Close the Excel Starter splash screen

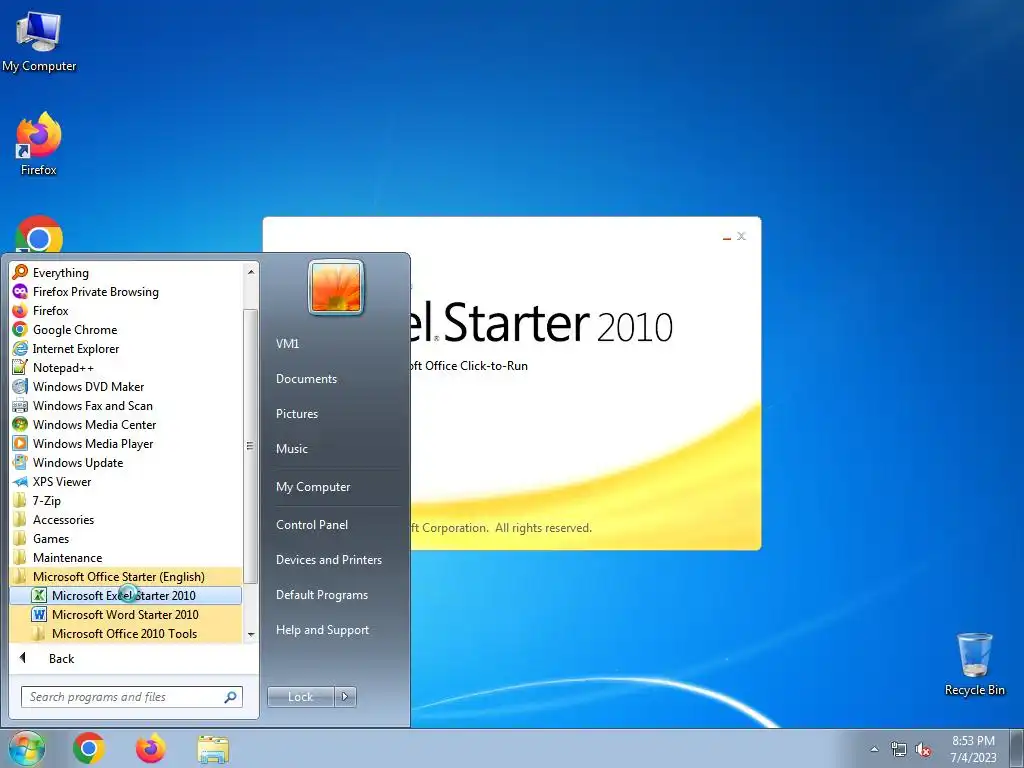point(741,236)
